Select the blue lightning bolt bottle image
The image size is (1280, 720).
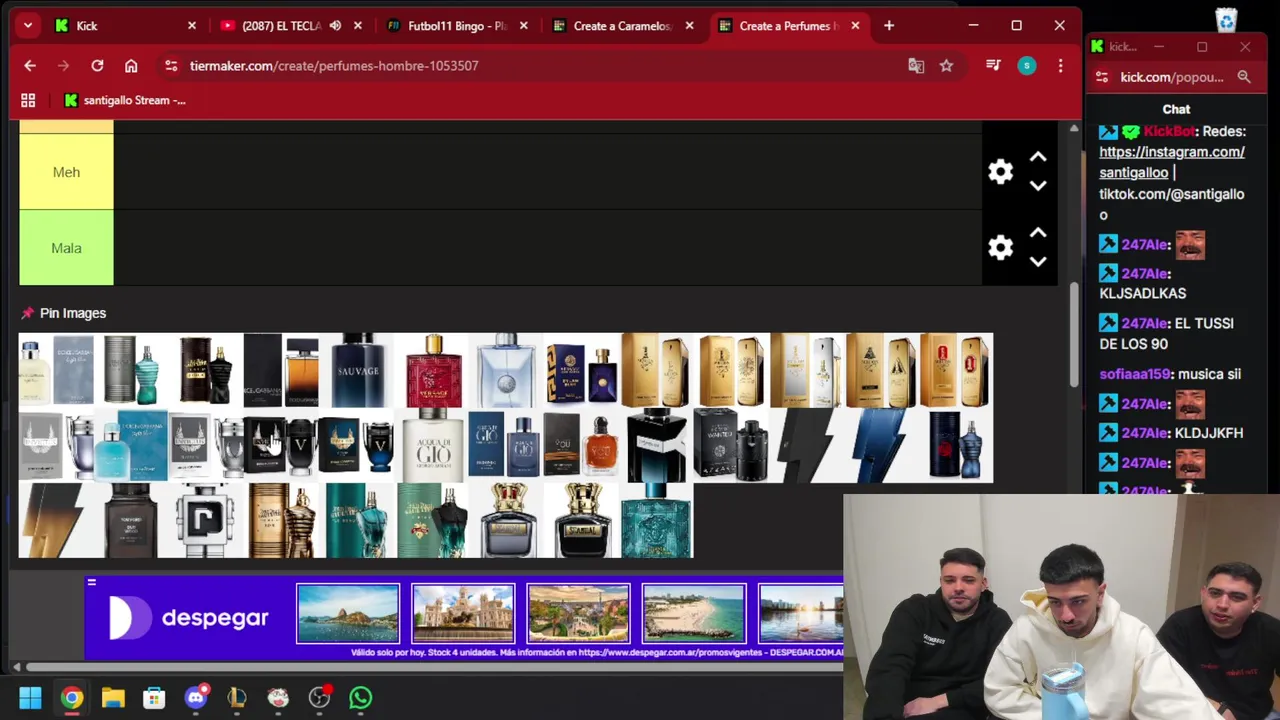point(882,446)
